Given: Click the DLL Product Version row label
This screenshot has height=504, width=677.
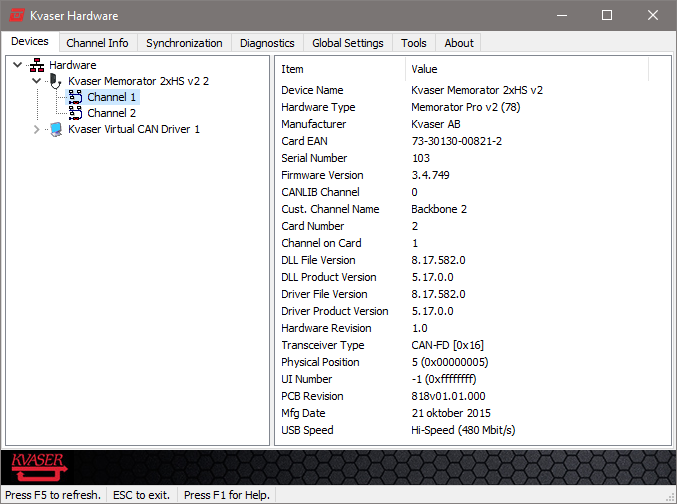Looking at the screenshot, I should coord(329,277).
